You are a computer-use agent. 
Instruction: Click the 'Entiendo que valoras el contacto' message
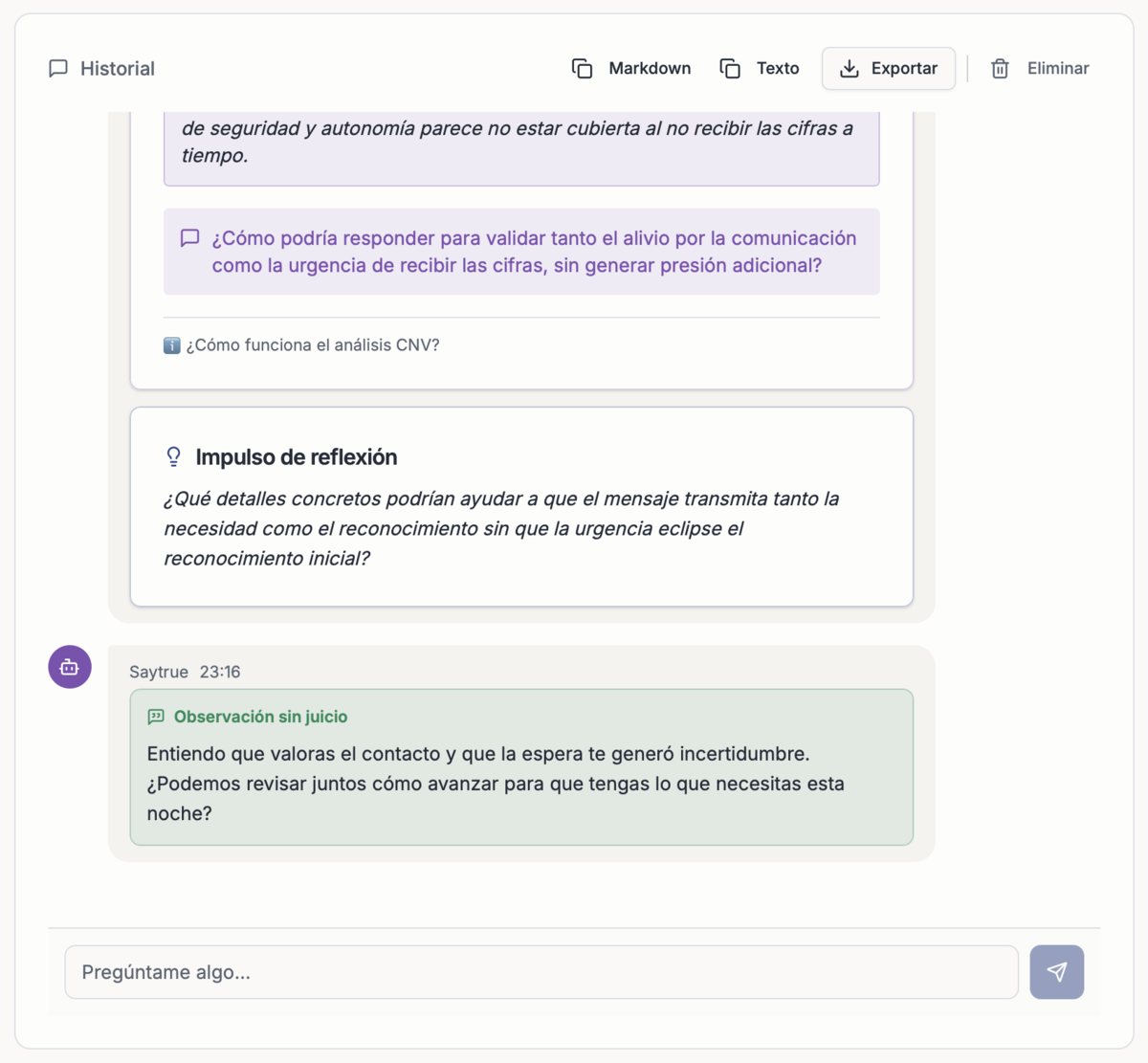pos(496,784)
